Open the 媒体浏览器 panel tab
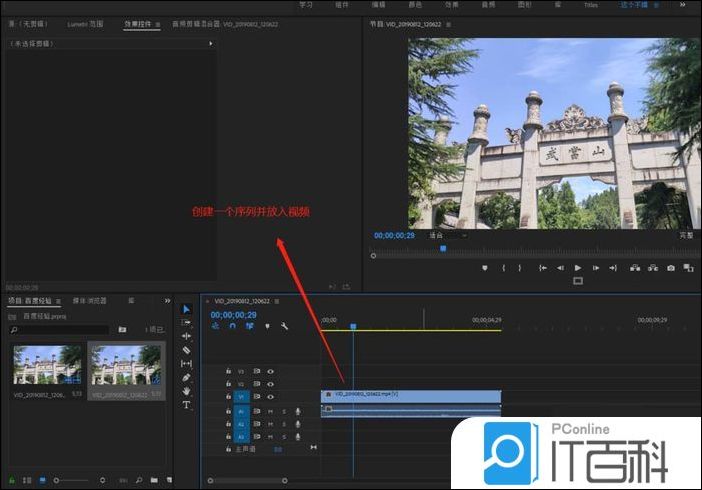The height and width of the screenshot is (490, 702). point(88,300)
